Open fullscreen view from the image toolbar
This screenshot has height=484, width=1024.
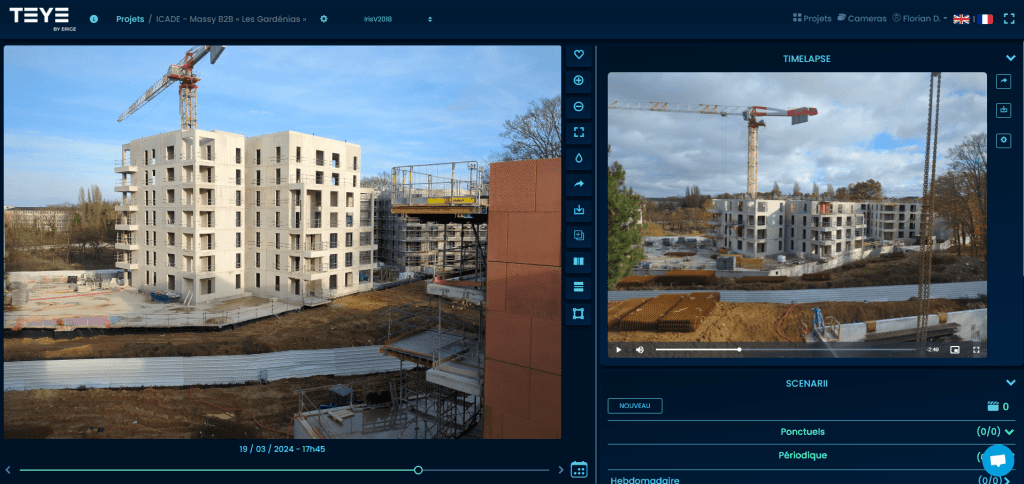[x=578, y=133]
